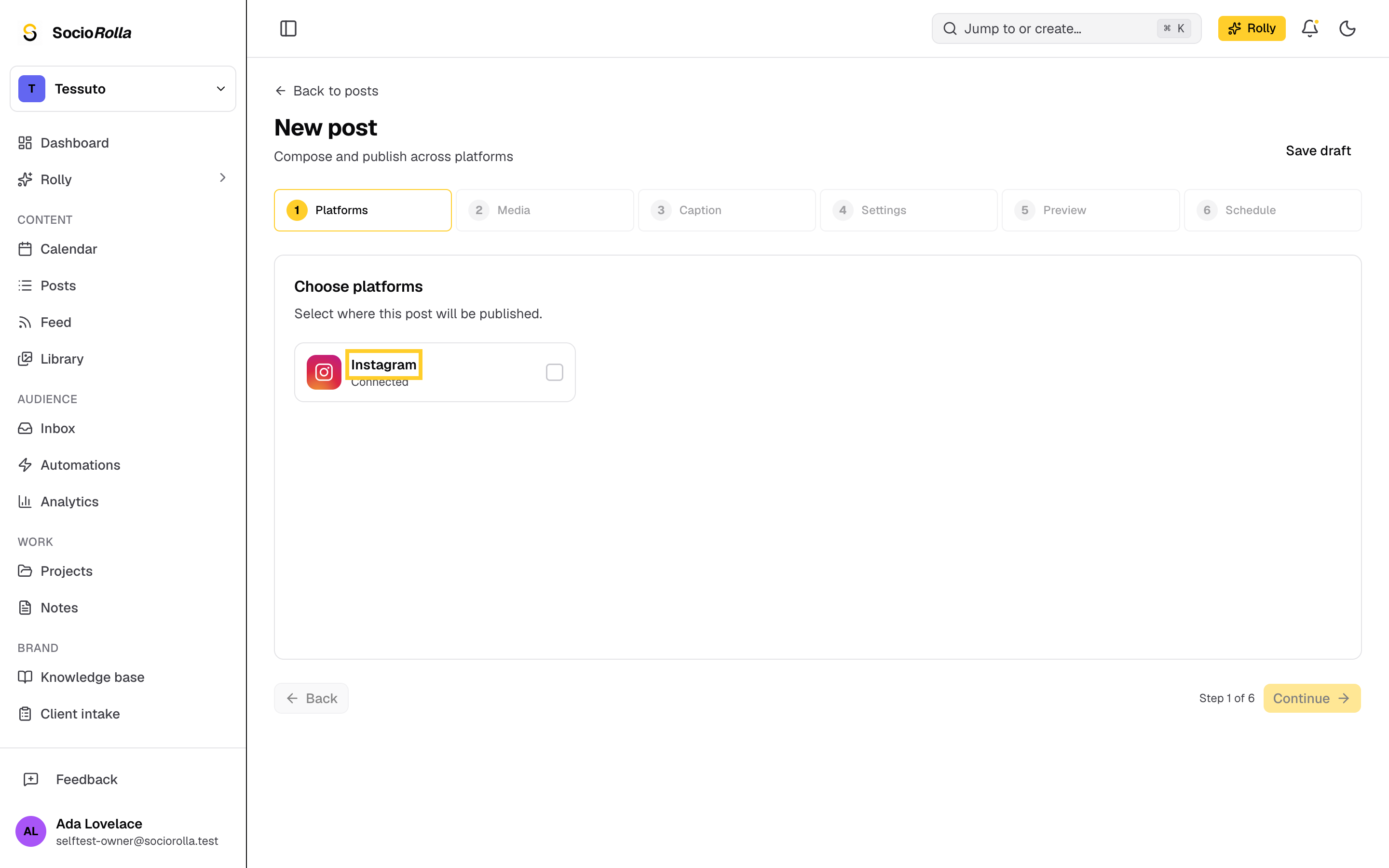This screenshot has height=868, width=1389.
Task: Go to the Preview step tab
Action: tap(1090, 210)
